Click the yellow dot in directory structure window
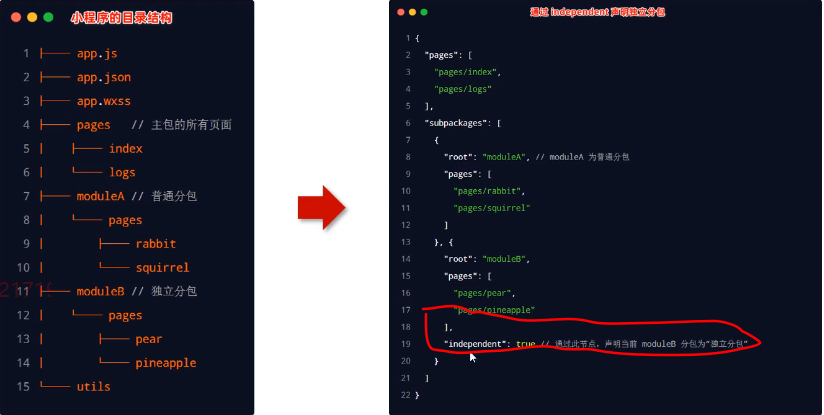This screenshot has width=824, height=415. tap(32, 17)
